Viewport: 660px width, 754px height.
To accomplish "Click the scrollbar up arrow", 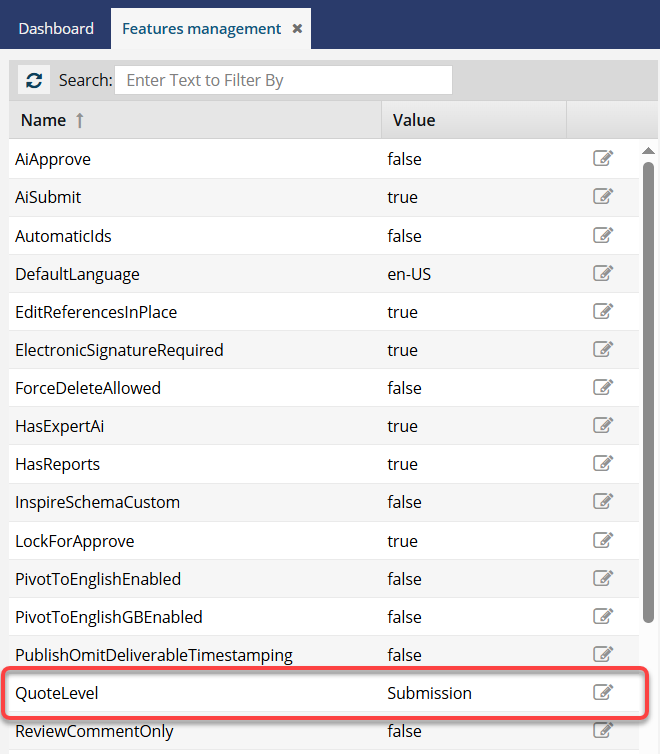I will pyautogui.click(x=649, y=150).
